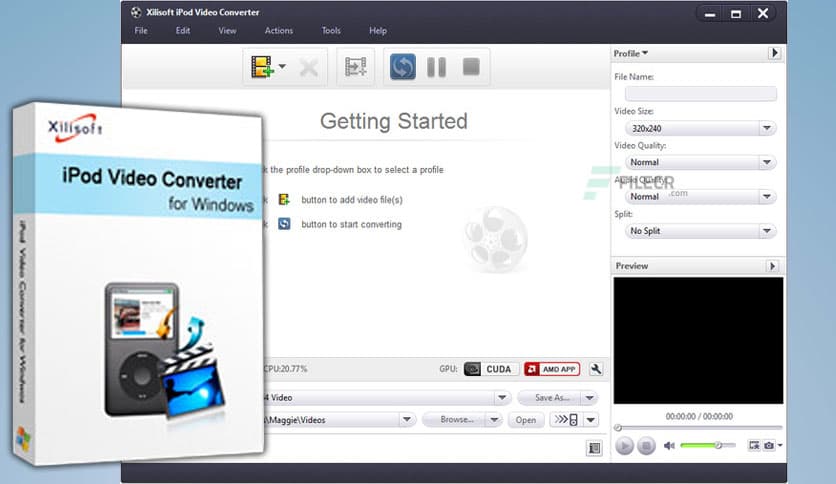
Task: Click the log list icon at bottom
Action: click(x=595, y=448)
